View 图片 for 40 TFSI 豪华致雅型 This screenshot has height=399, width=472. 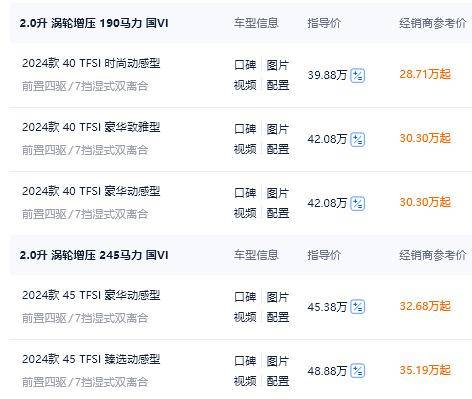tap(277, 129)
